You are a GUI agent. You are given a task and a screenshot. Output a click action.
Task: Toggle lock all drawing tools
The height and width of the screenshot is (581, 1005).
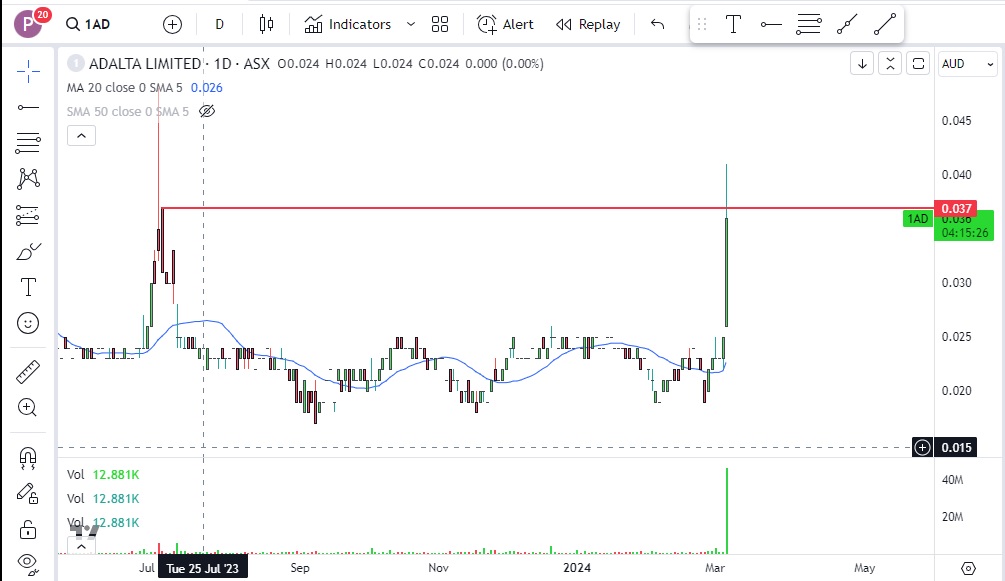click(x=28, y=529)
